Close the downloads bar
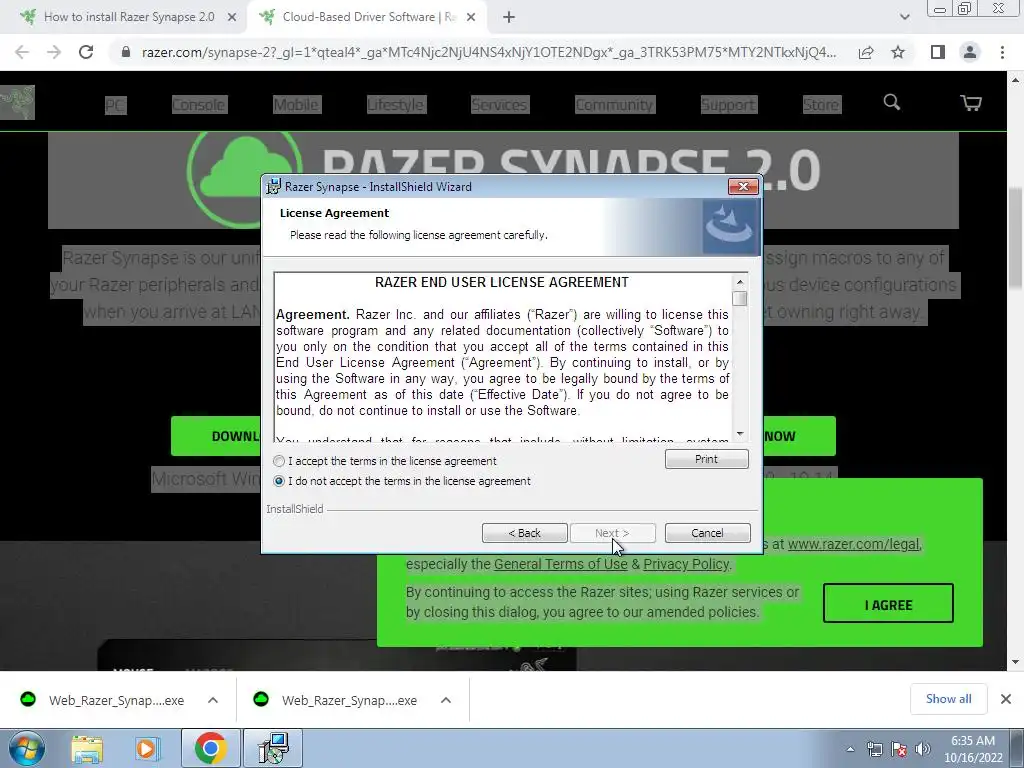The height and width of the screenshot is (768, 1024). point(1006,699)
